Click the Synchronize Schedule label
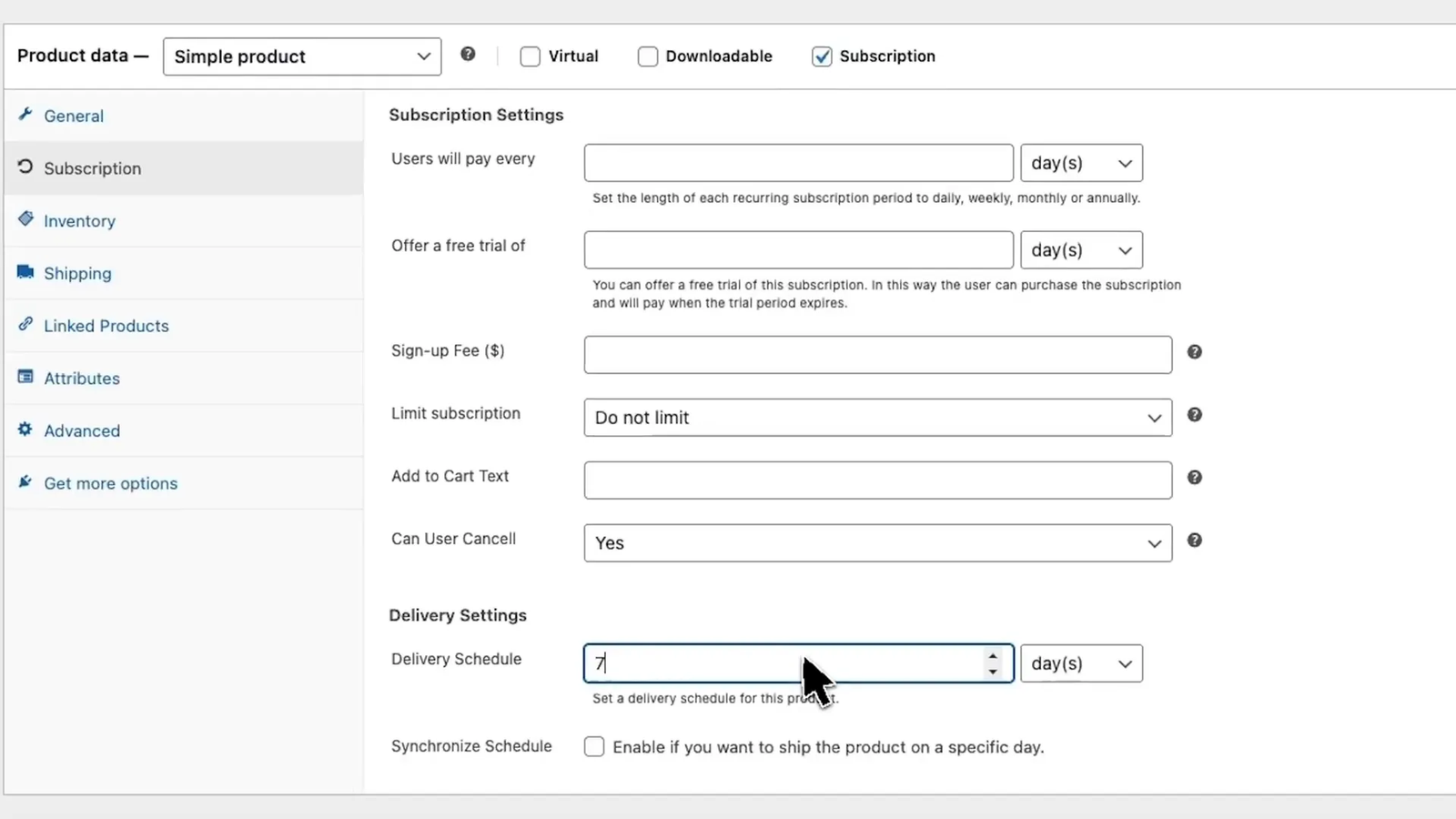This screenshot has width=1456, height=819. click(x=471, y=746)
